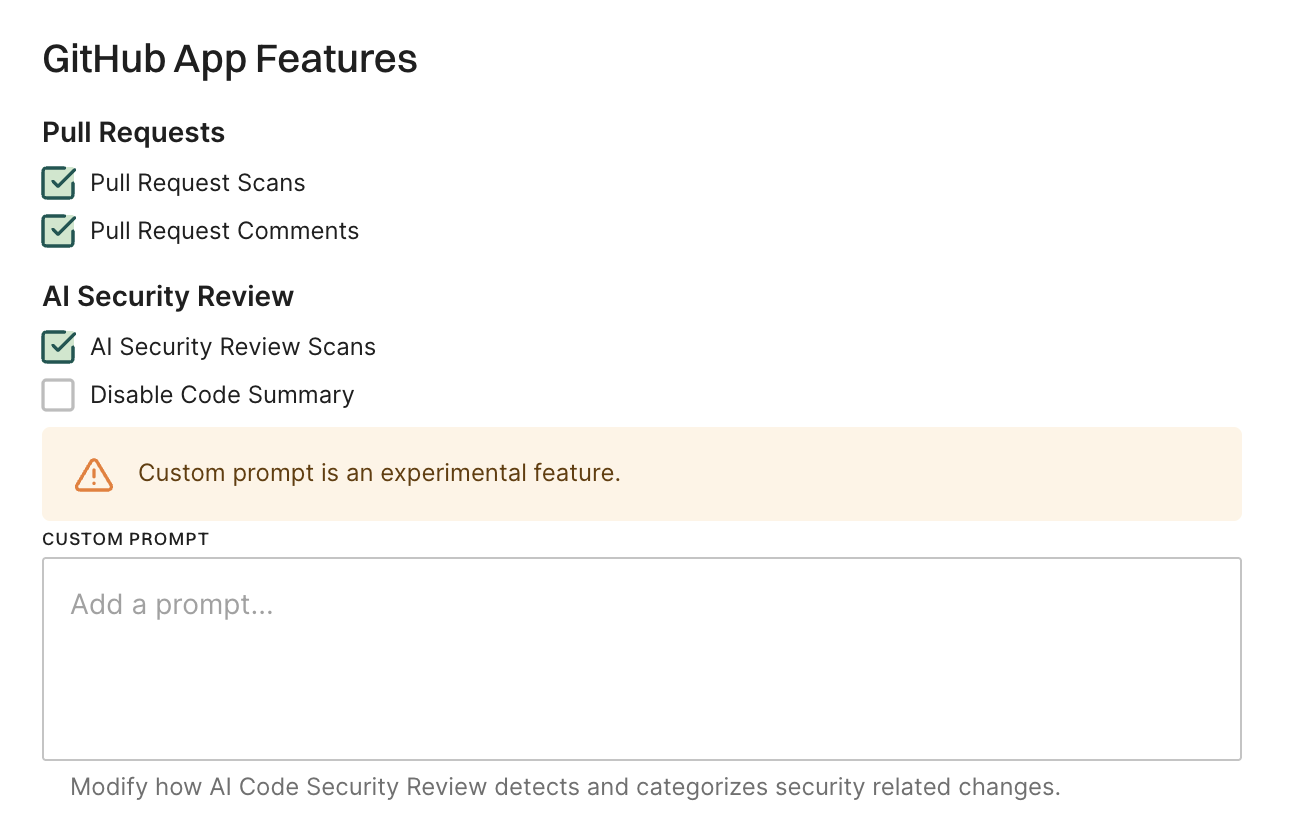The width and height of the screenshot is (1296, 820).
Task: Click the helper text below the prompt box
Action: click(x=564, y=787)
